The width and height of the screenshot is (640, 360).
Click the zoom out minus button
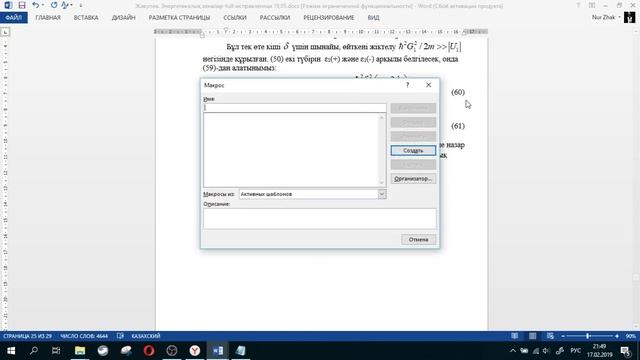(x=563, y=336)
